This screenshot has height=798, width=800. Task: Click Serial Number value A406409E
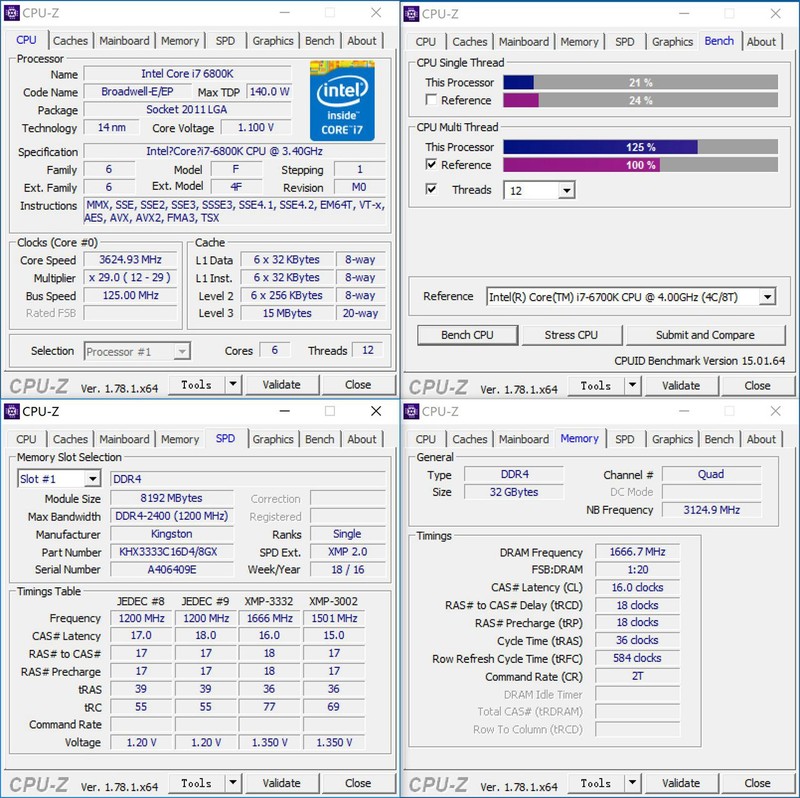(x=171, y=569)
